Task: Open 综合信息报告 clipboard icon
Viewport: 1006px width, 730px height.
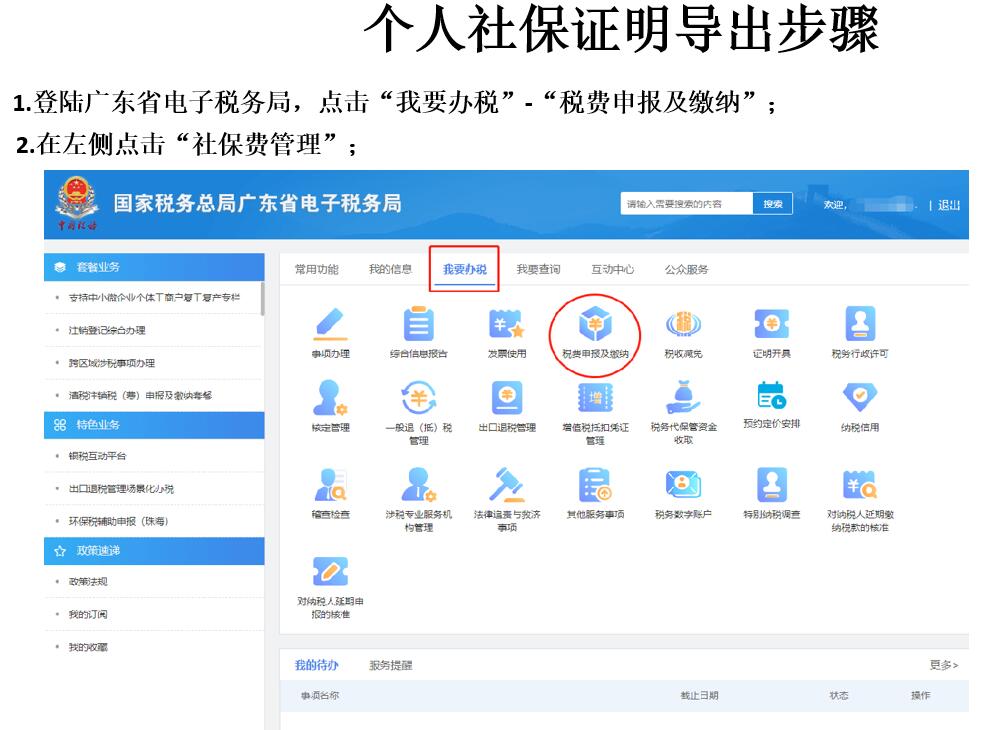Action: (x=418, y=326)
